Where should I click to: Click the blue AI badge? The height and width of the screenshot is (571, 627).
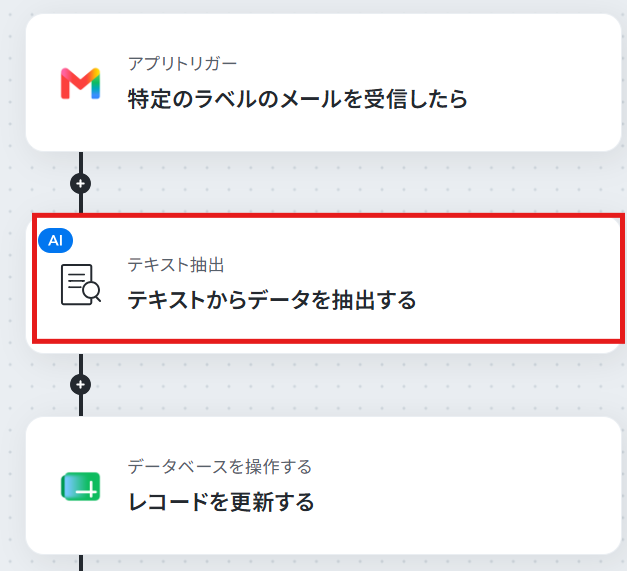point(56,240)
